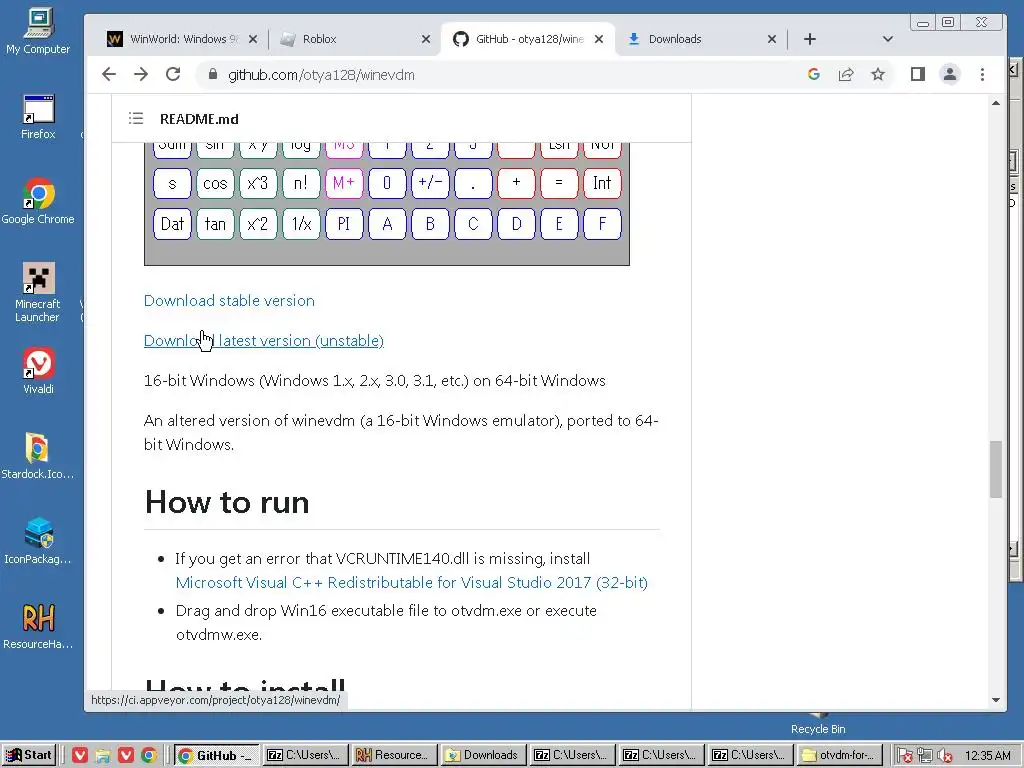The width and height of the screenshot is (1024, 768).
Task: Open the file explorer quick launch icon
Action: [x=103, y=755]
